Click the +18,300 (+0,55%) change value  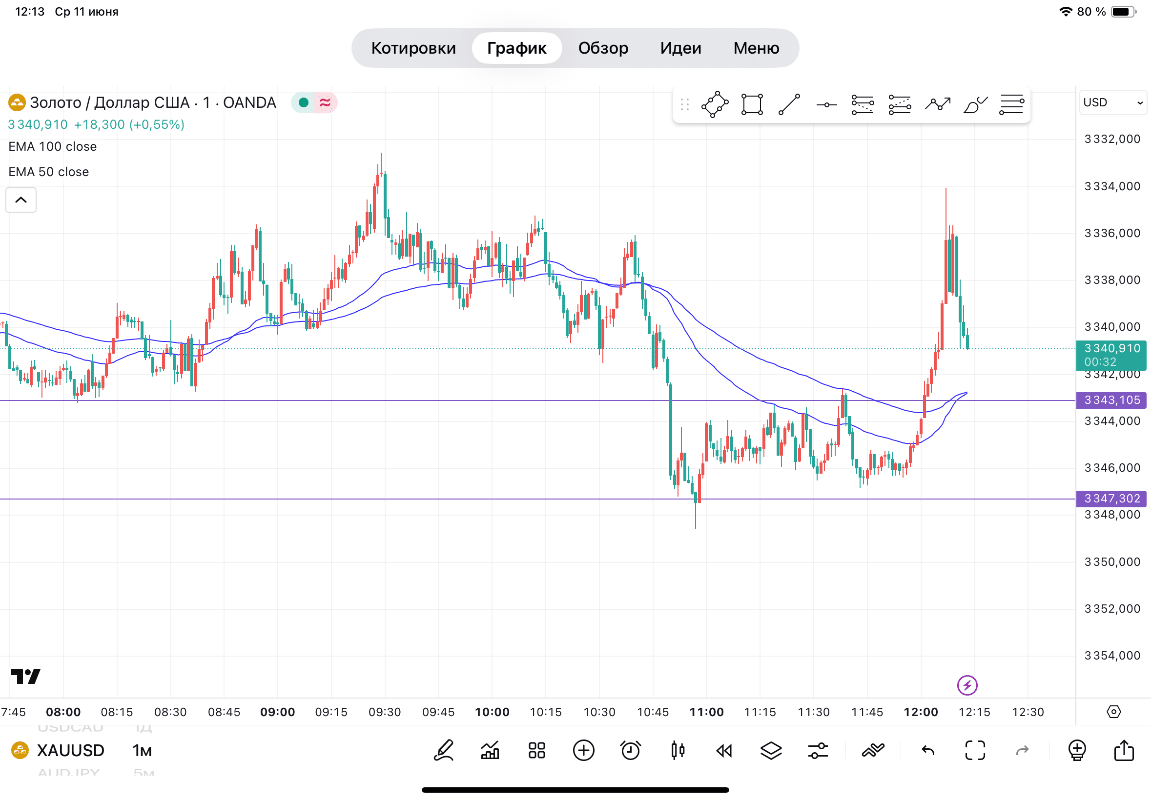(129, 125)
